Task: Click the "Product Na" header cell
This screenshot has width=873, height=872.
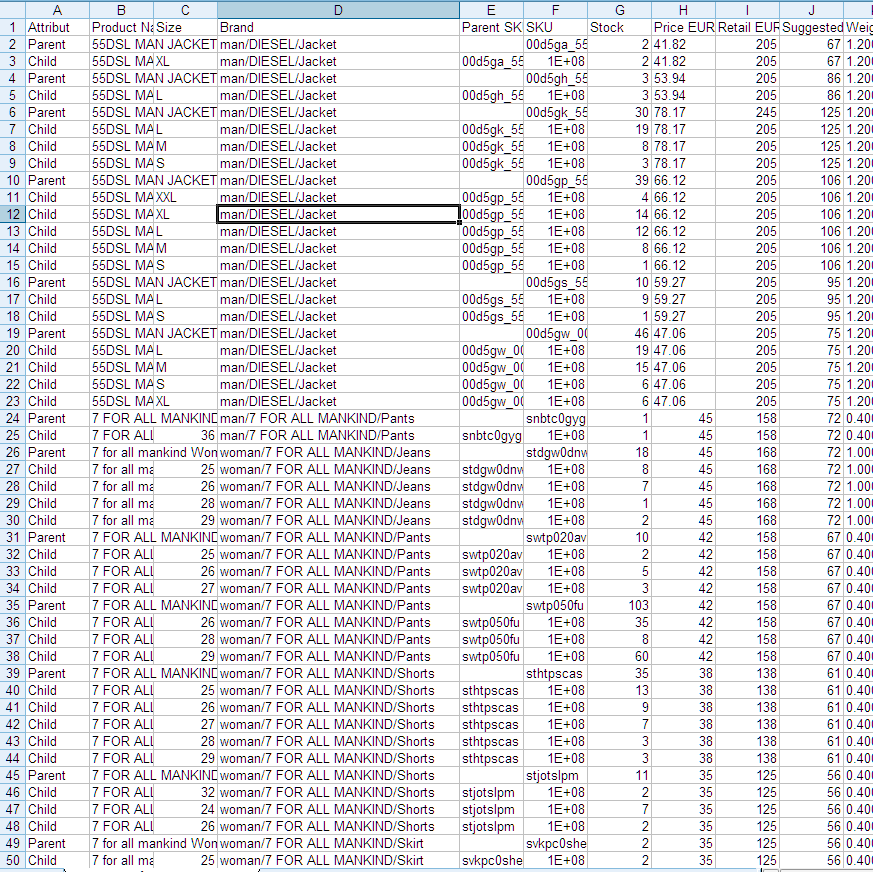Action: coord(121,27)
